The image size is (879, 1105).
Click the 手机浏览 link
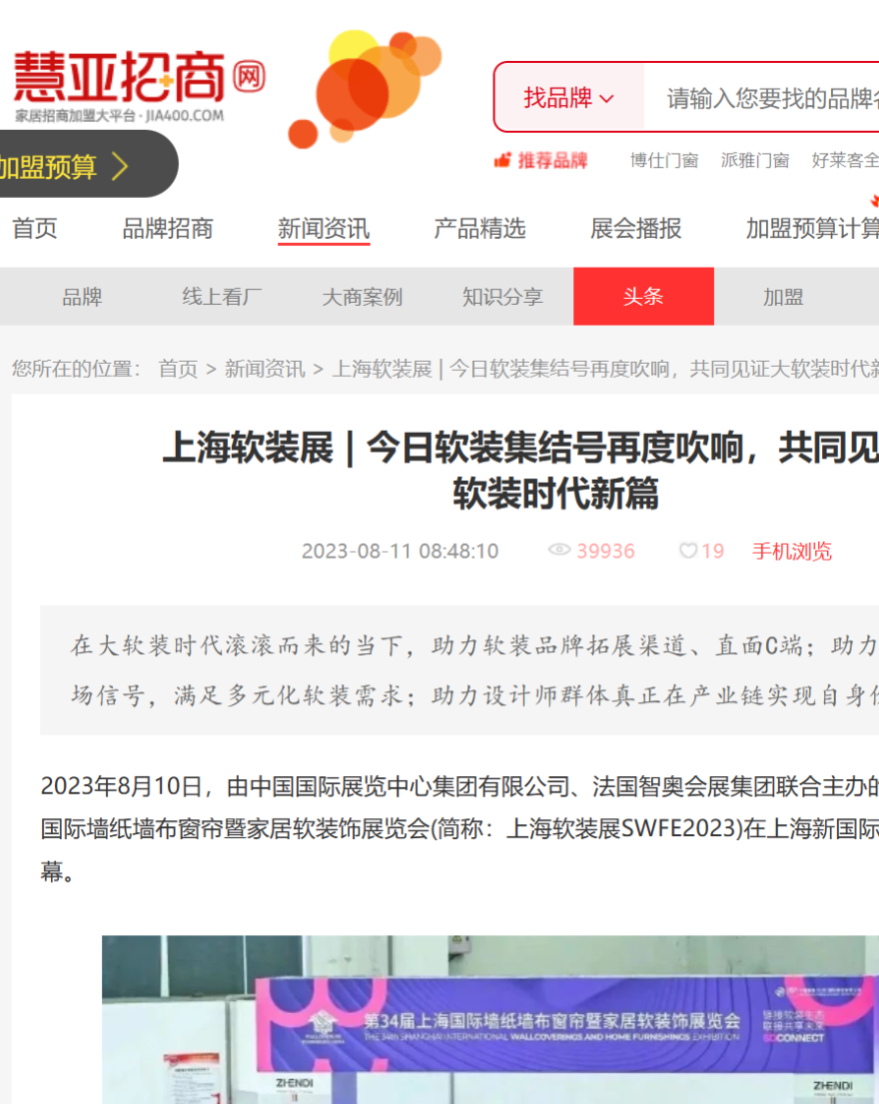[791, 551]
